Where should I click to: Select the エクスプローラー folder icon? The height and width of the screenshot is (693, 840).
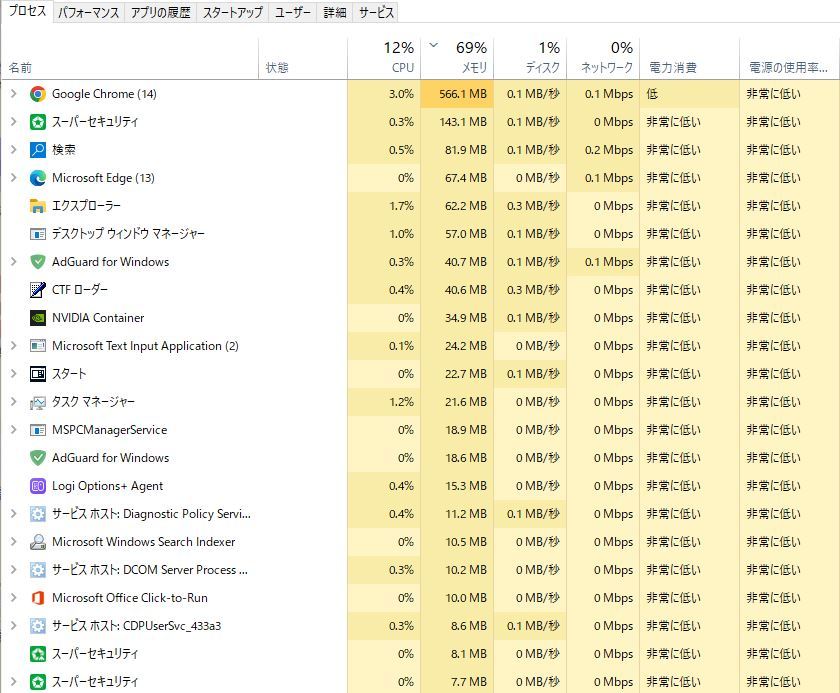pyautogui.click(x=38, y=206)
